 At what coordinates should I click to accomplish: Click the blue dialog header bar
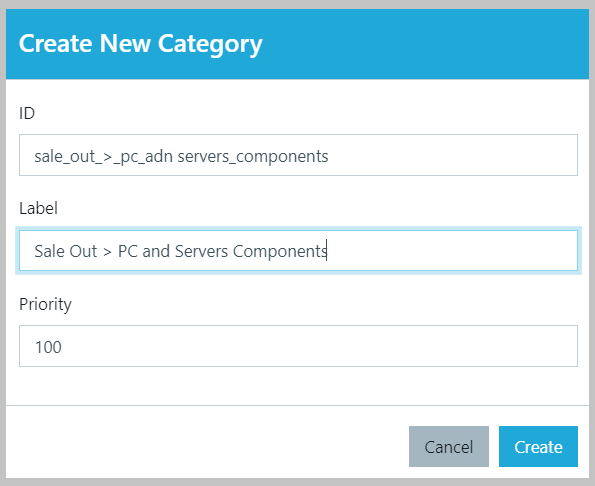point(298,44)
